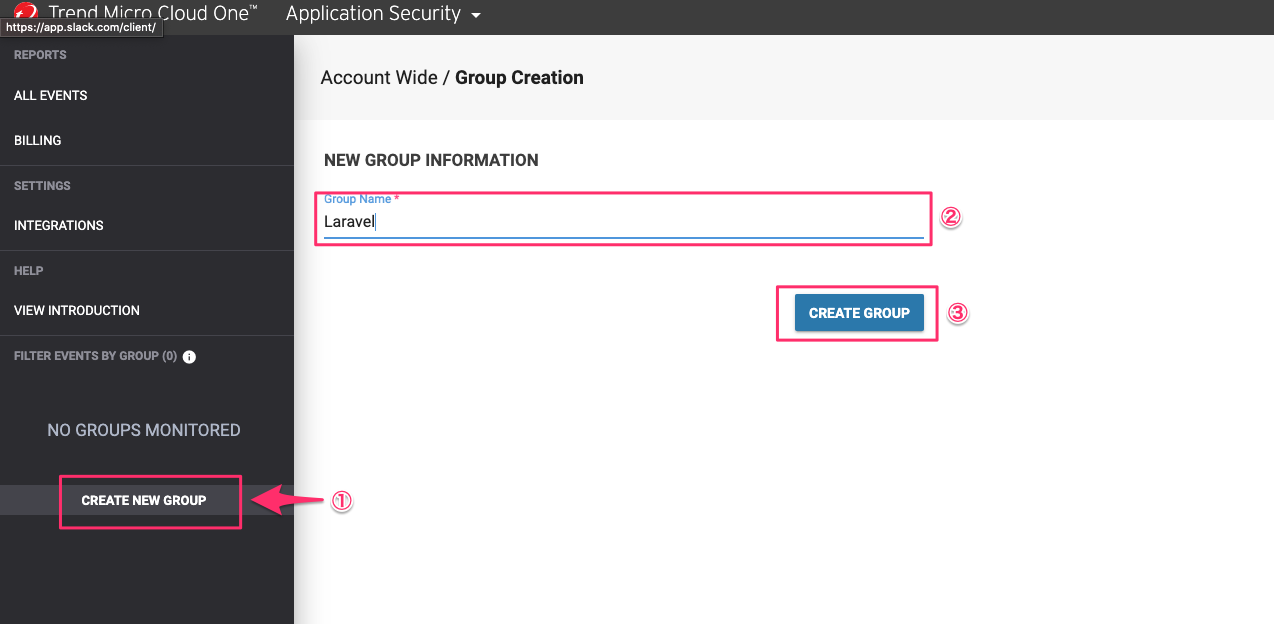Click inside the Group Name input field
This screenshot has height=624, width=1274.
coord(620,220)
